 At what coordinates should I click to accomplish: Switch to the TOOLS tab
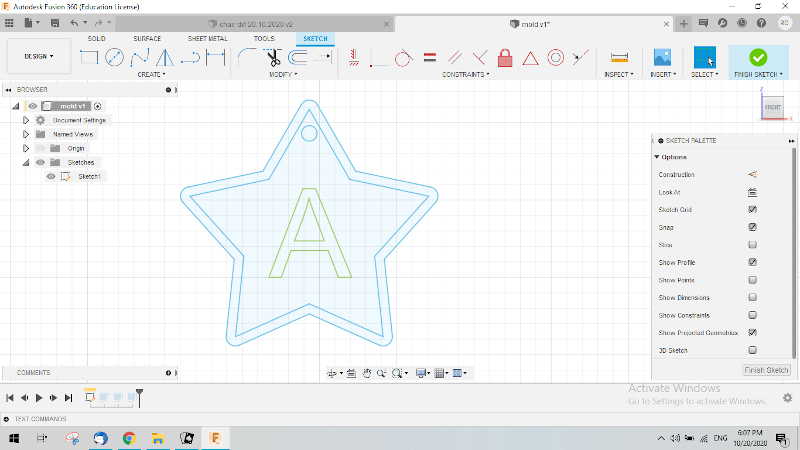[x=264, y=39]
